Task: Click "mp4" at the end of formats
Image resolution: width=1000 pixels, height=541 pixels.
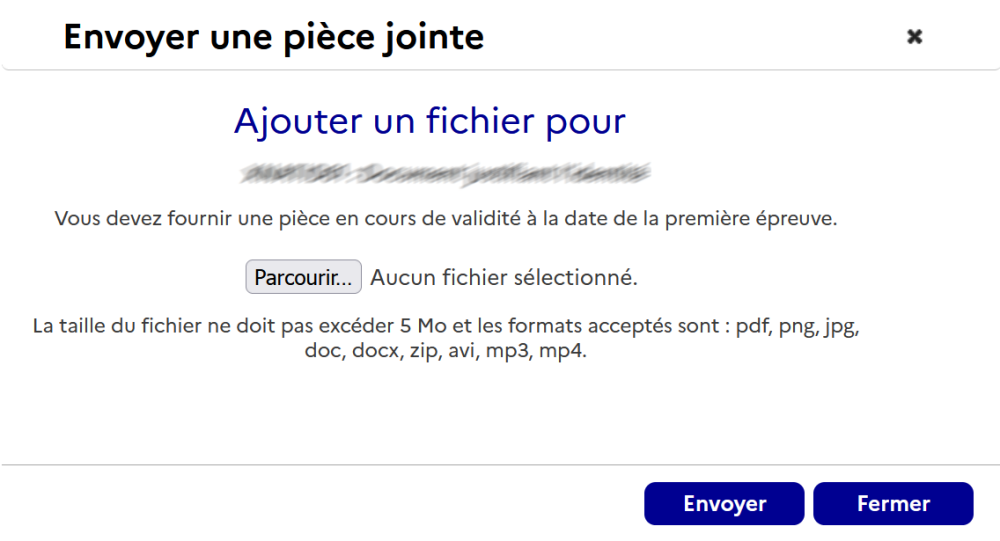Action: click(x=563, y=353)
